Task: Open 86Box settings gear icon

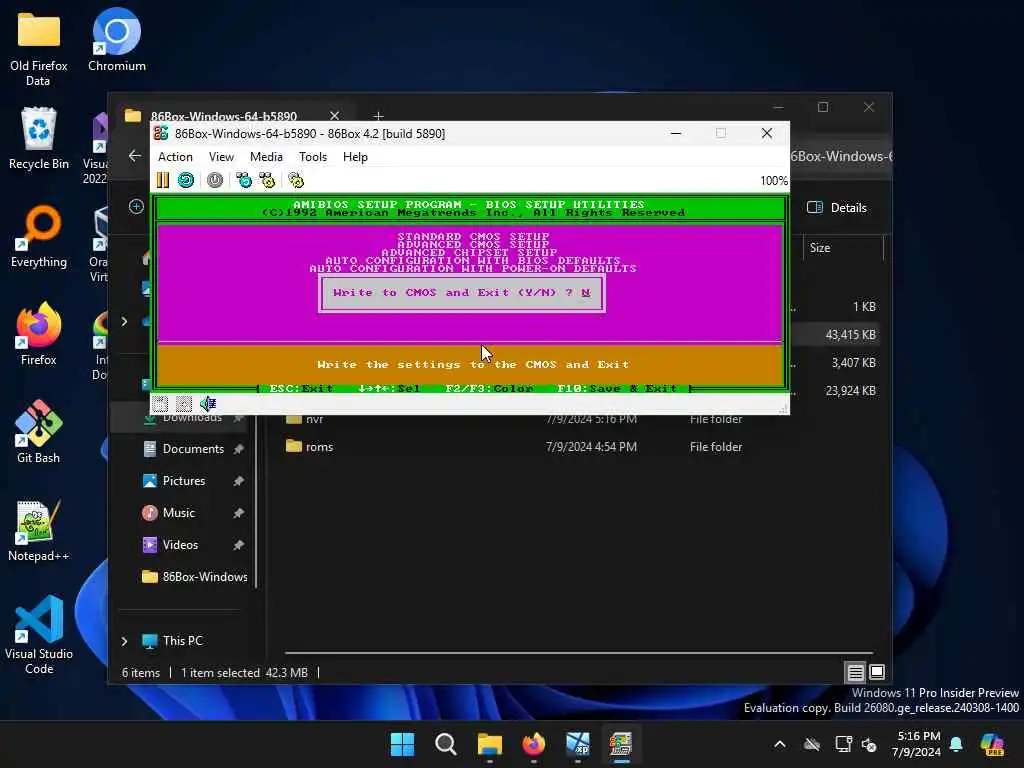Action: pos(296,180)
